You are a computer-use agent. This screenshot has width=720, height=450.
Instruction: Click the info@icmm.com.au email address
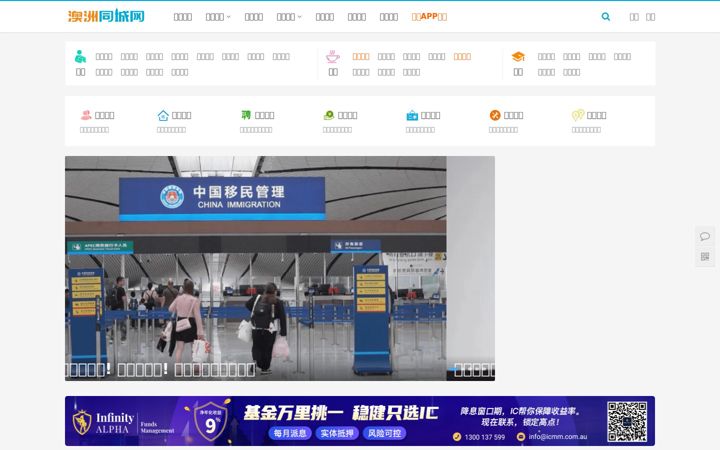tap(557, 437)
